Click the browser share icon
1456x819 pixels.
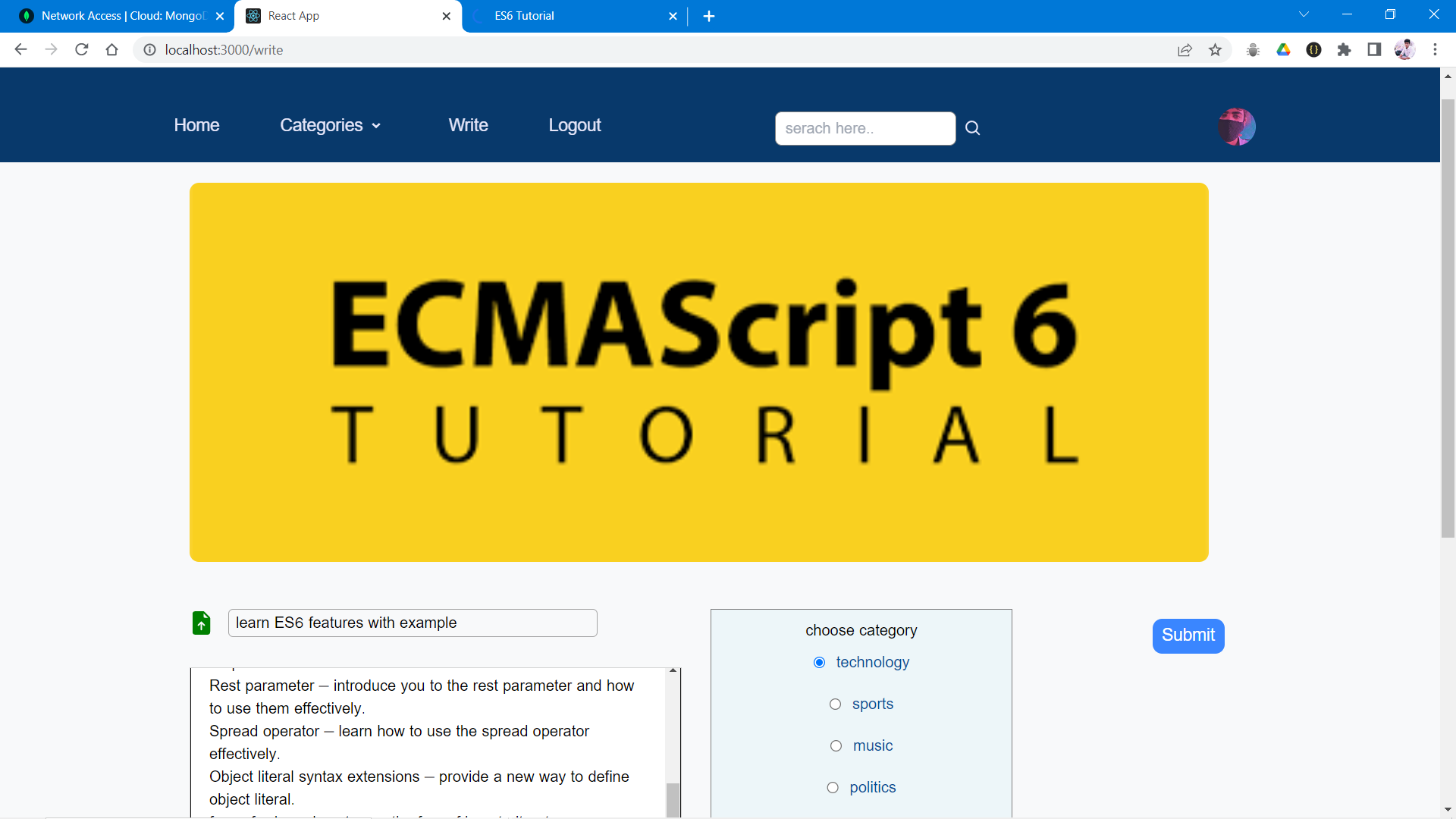click(1185, 50)
